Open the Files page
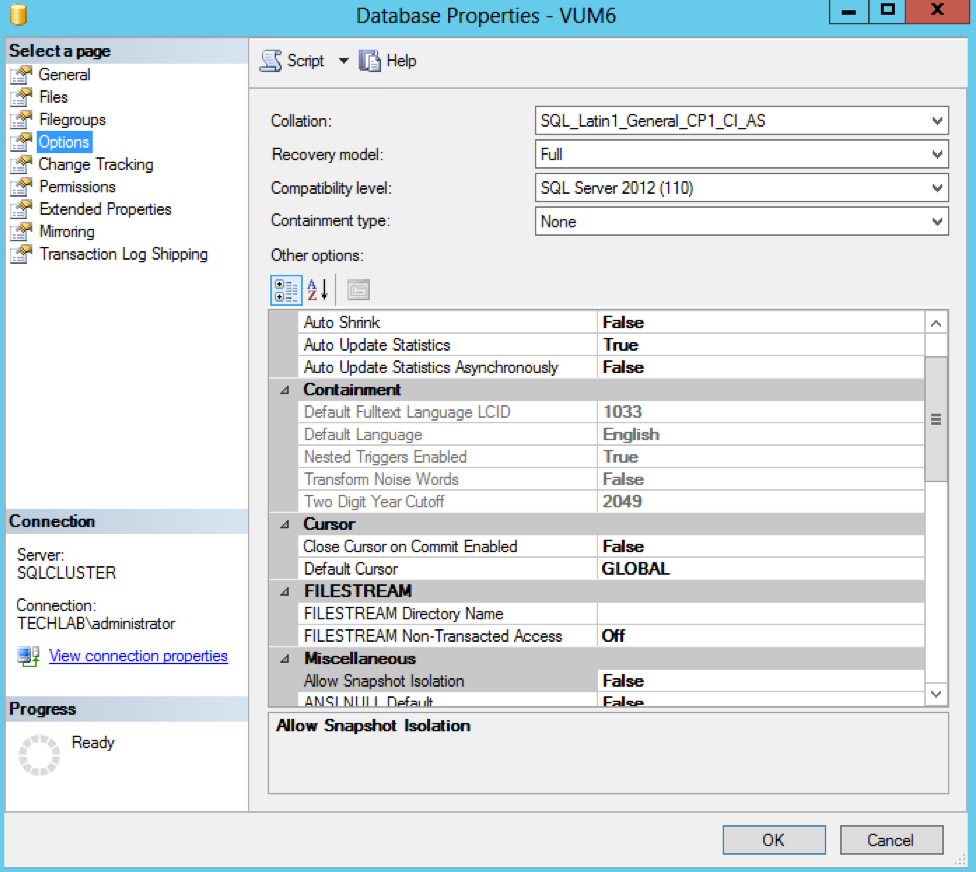This screenshot has width=976, height=872. [x=54, y=97]
